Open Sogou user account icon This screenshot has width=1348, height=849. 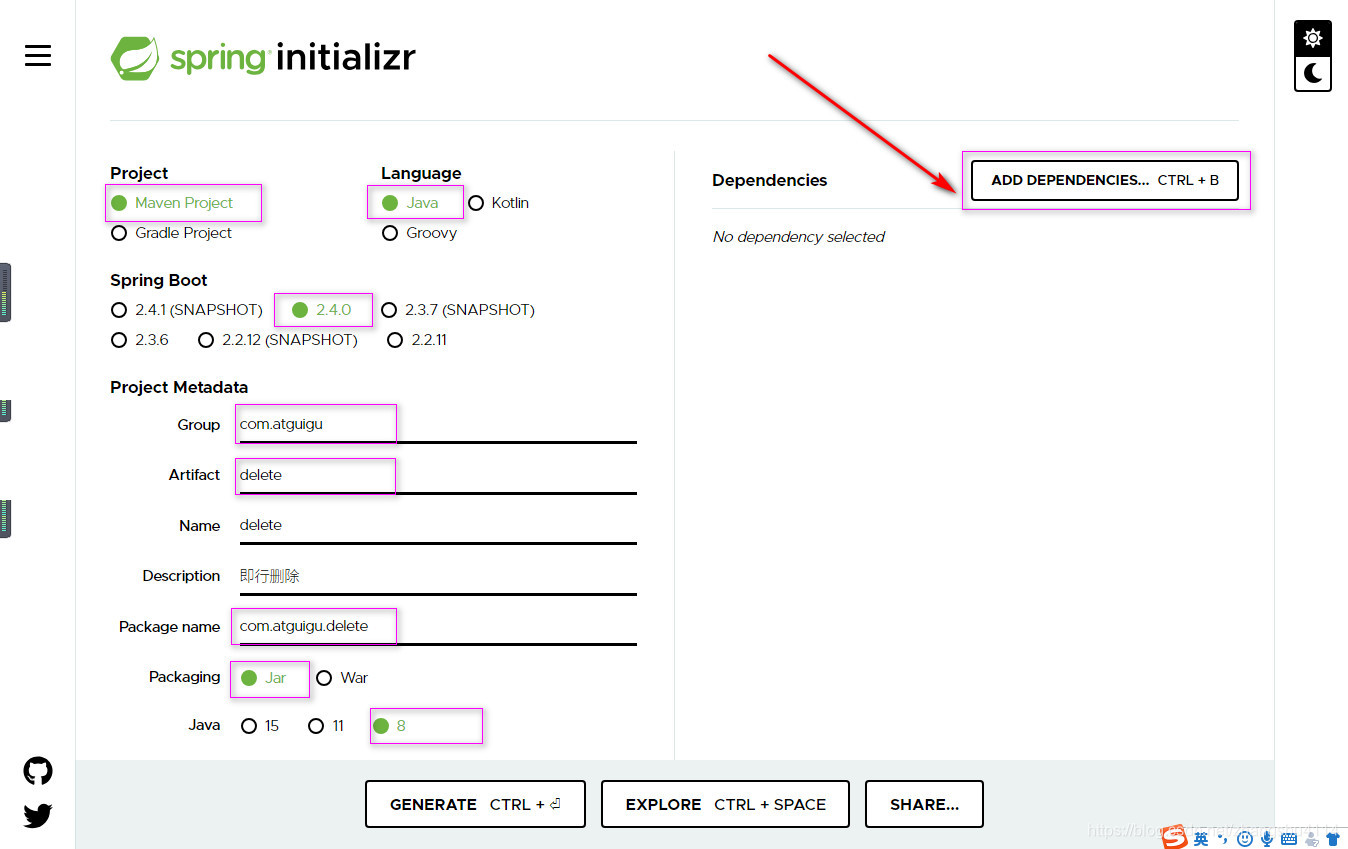1311,838
